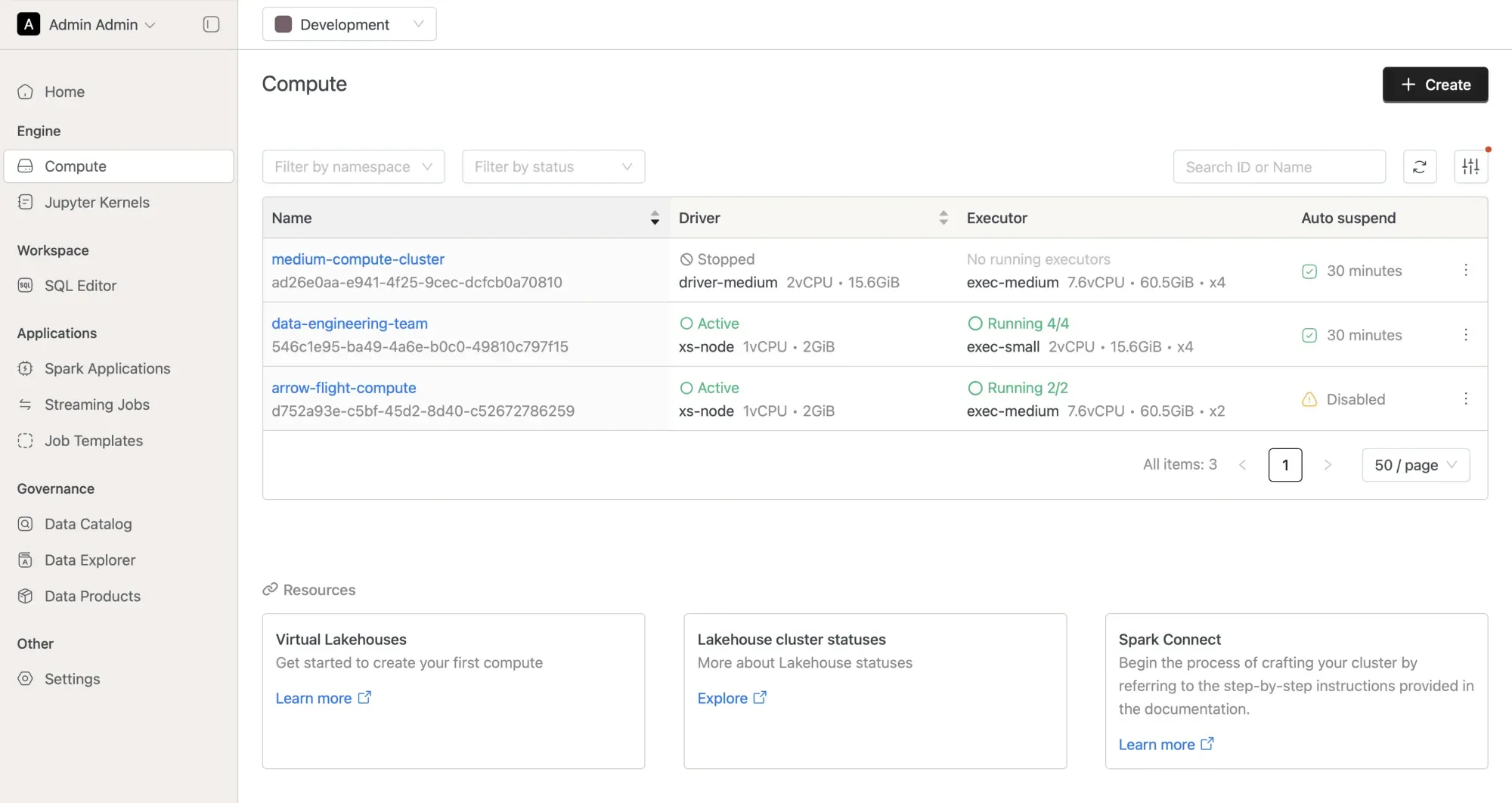The height and width of the screenshot is (803, 1512).
Task: Open more actions for arrow-flight-compute row
Action: point(1465,399)
